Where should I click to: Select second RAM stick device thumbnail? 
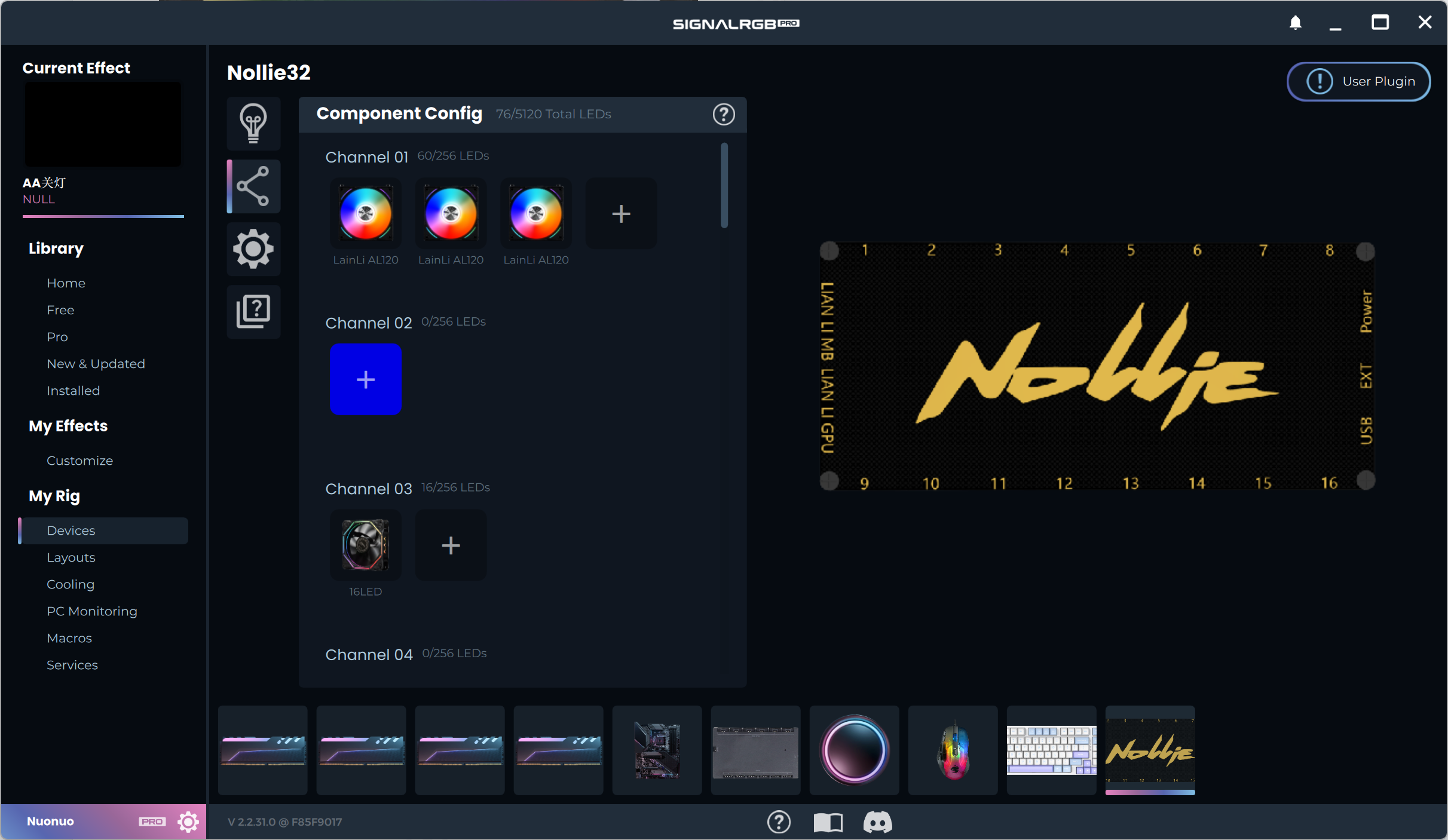coord(362,750)
